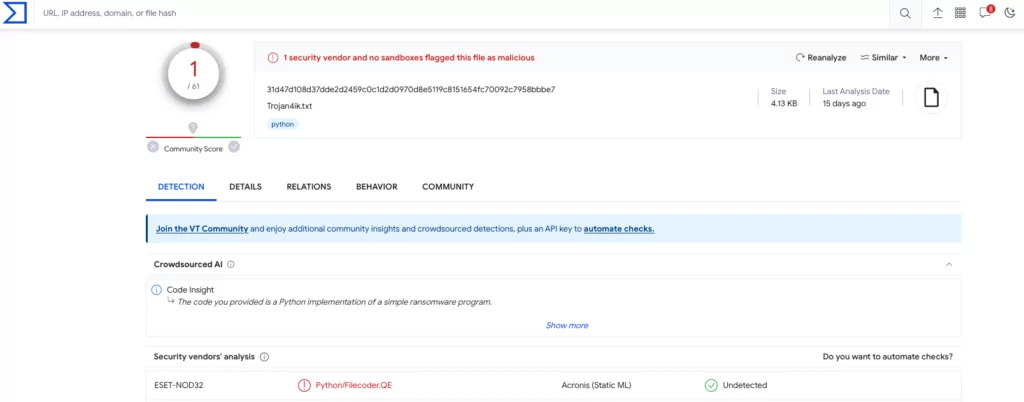The image size is (1024, 402).
Task: Click the community score upvote check icon
Action: pyautogui.click(x=234, y=147)
